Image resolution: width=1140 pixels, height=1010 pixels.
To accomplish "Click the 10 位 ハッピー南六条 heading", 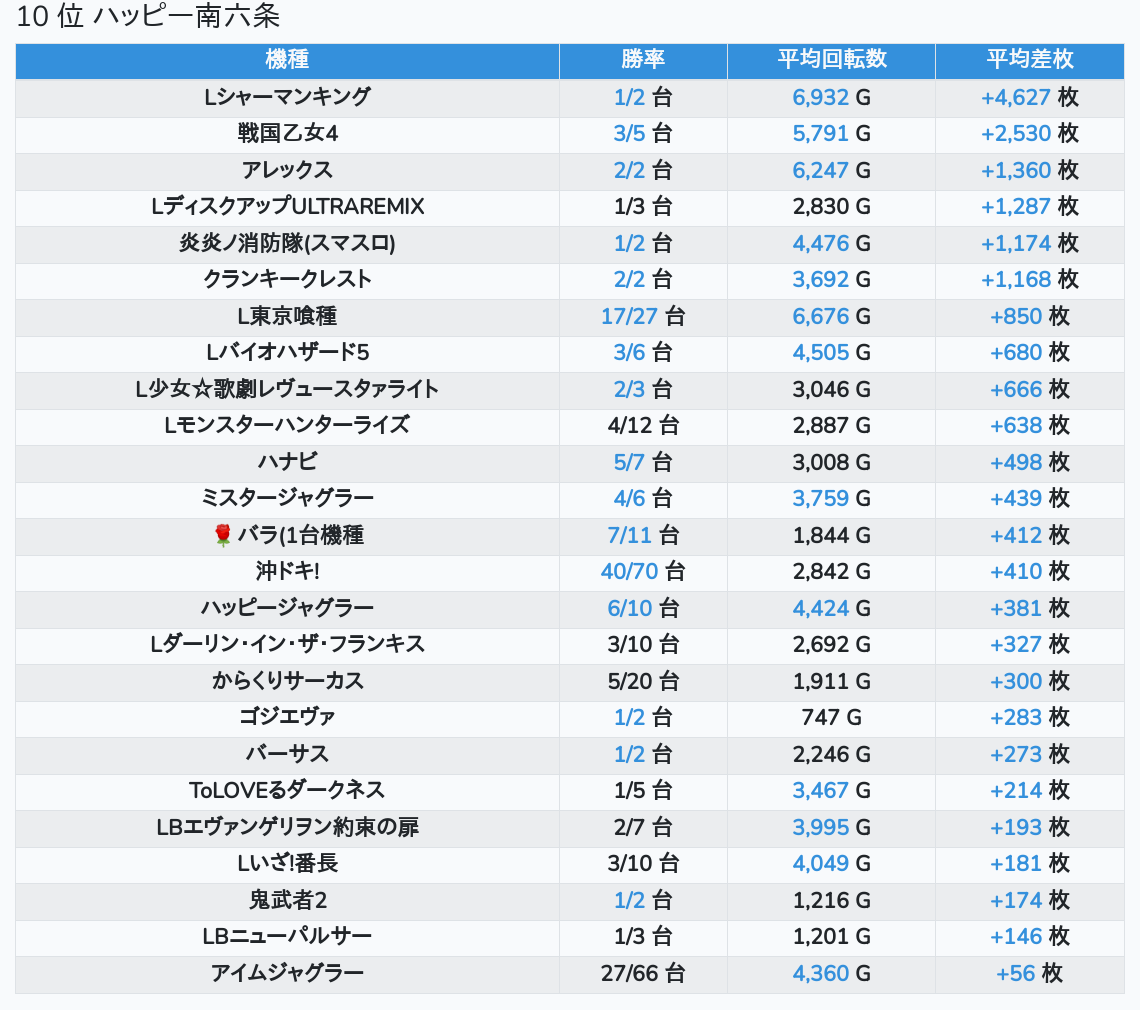I will 148,16.
